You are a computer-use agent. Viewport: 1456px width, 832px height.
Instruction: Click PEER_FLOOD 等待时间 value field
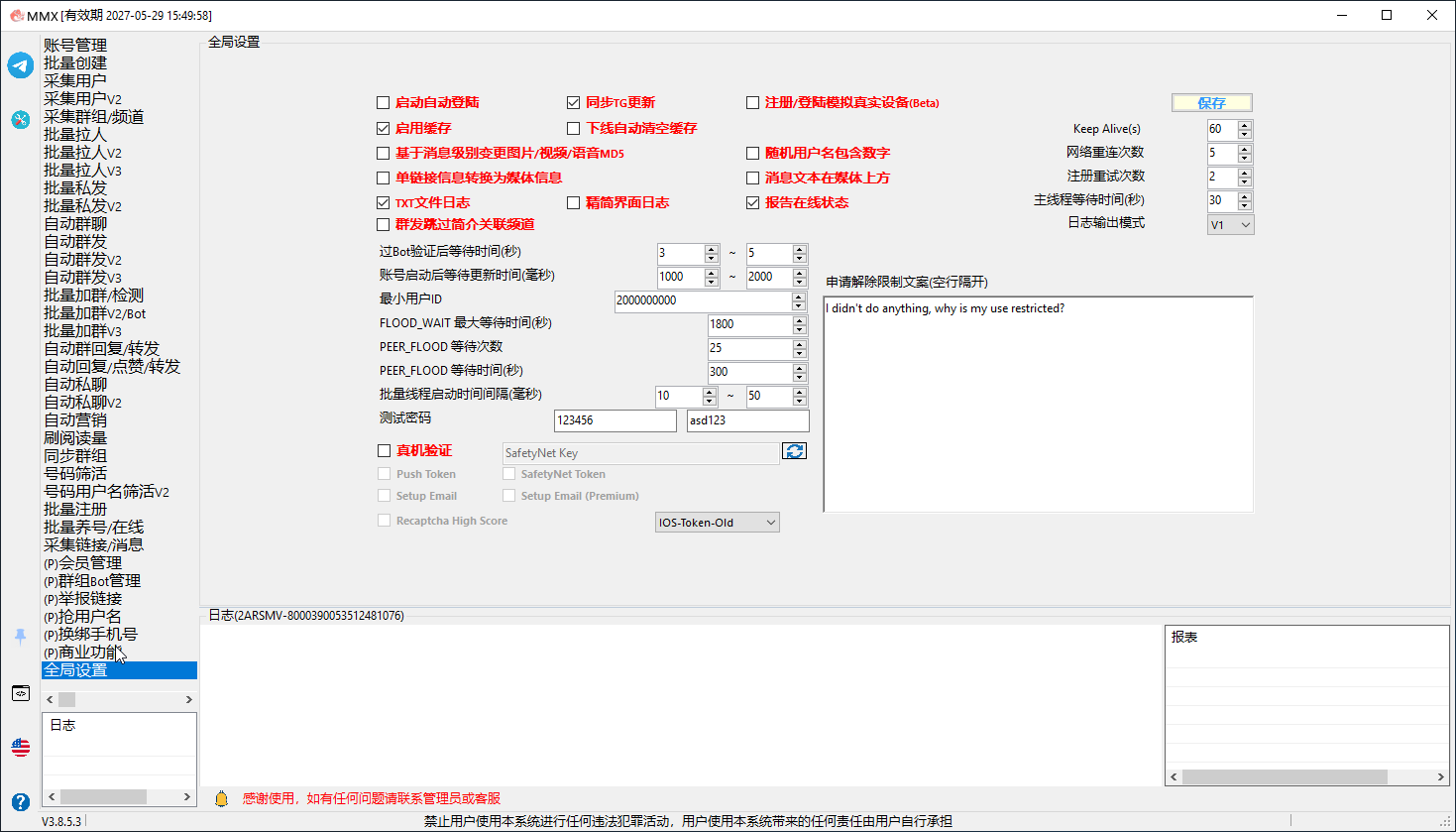tap(750, 373)
